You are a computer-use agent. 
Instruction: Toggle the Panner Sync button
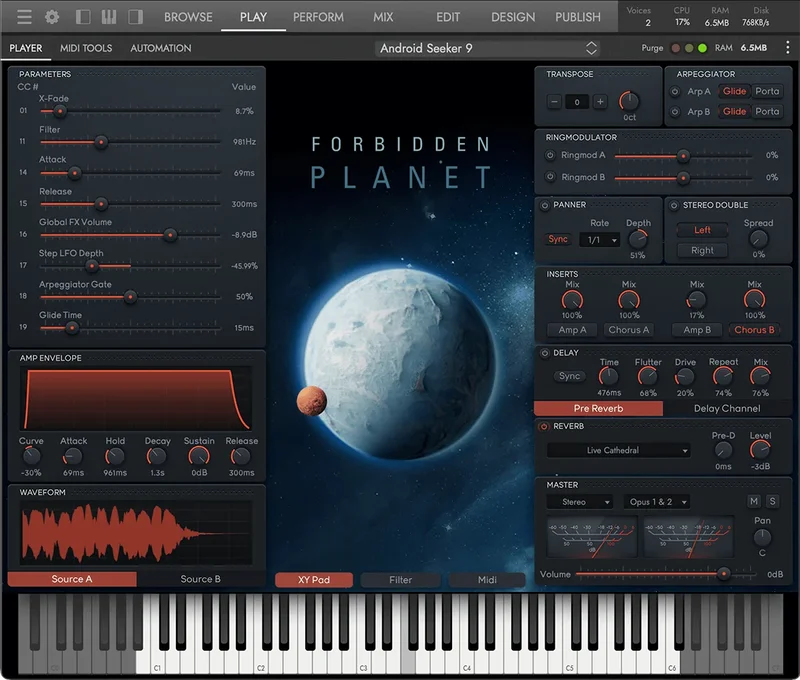558,239
